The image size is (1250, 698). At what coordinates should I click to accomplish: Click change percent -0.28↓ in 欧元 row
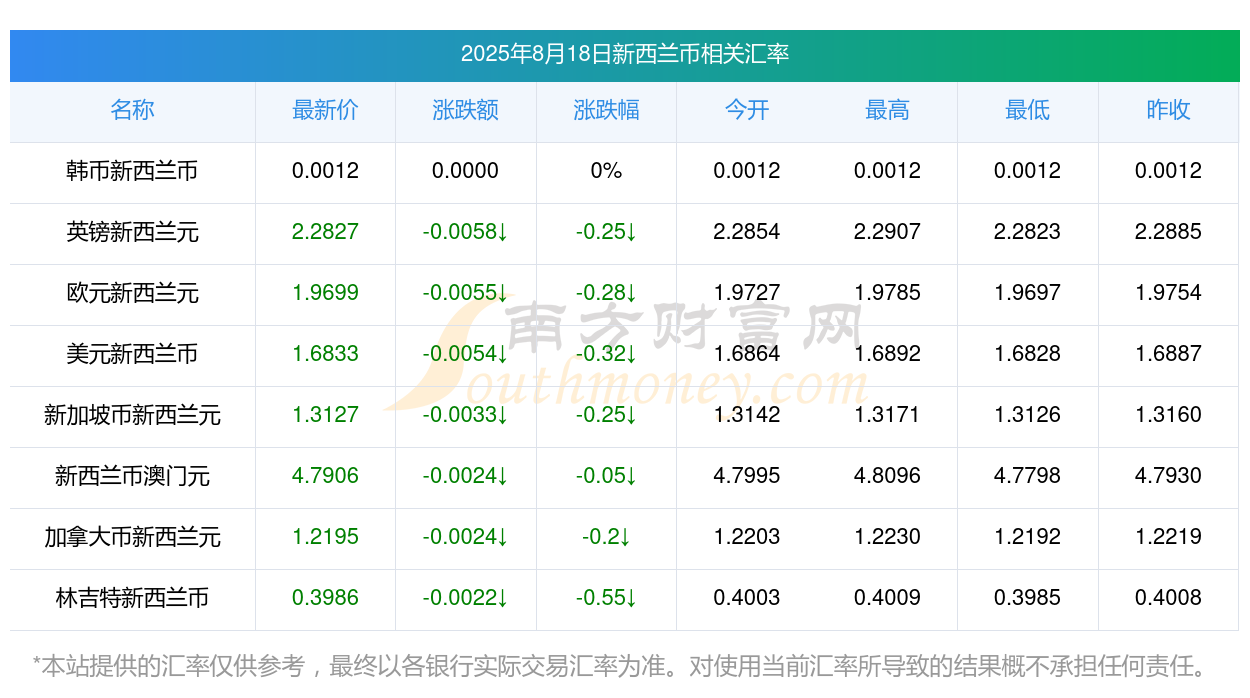(606, 293)
